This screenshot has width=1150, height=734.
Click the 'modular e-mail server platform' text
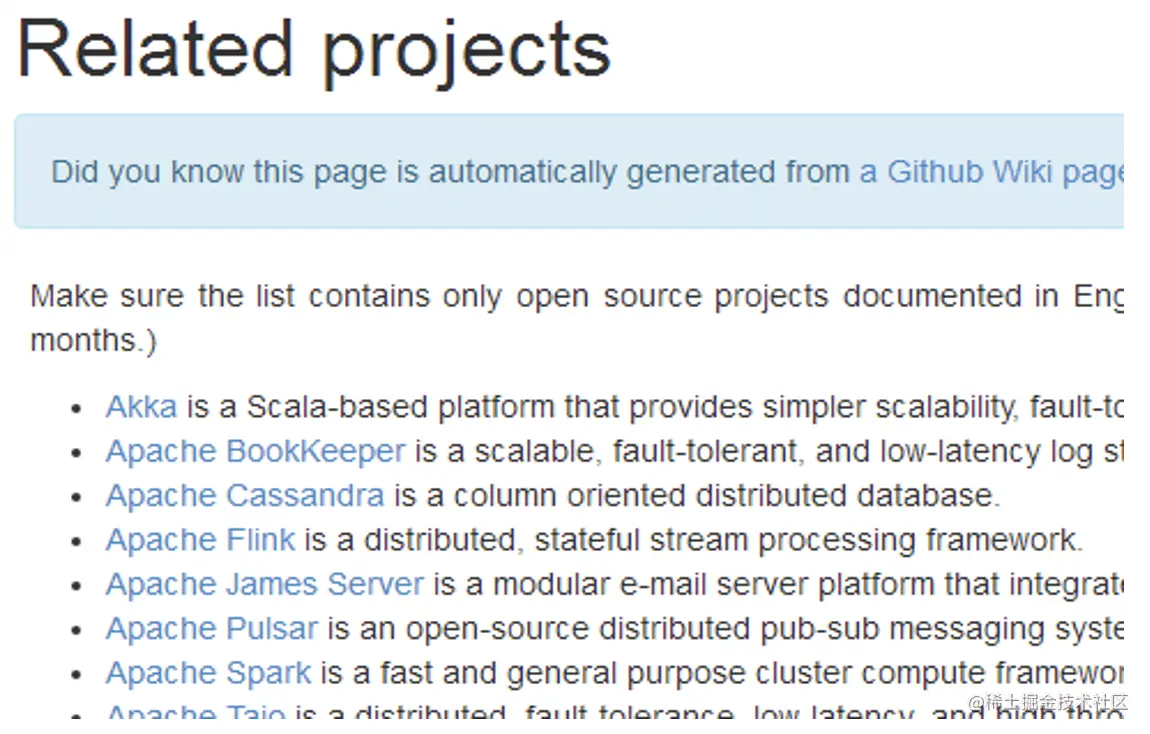(x=720, y=583)
